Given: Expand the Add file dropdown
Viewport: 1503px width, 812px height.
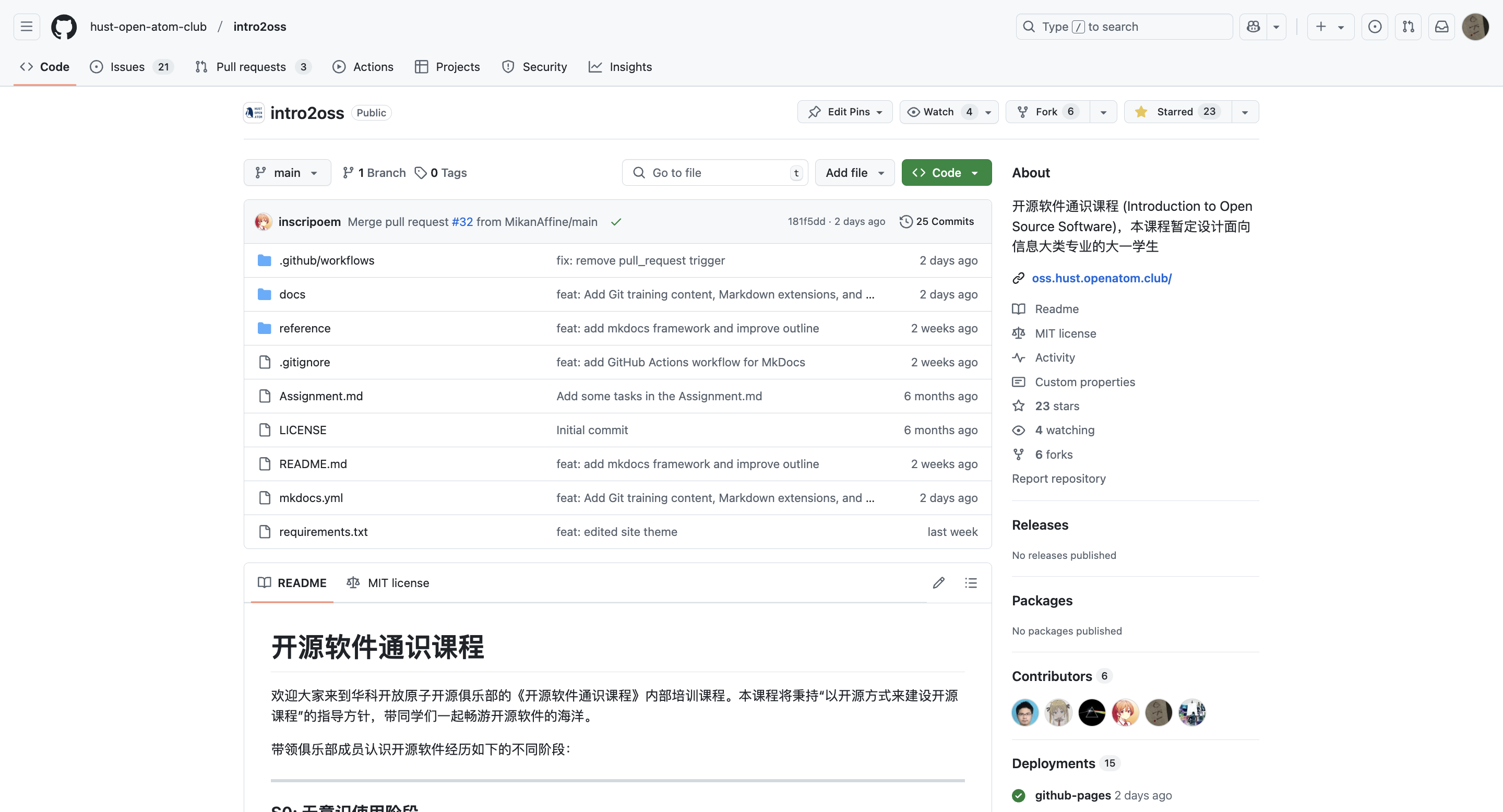Looking at the screenshot, I should 855,173.
